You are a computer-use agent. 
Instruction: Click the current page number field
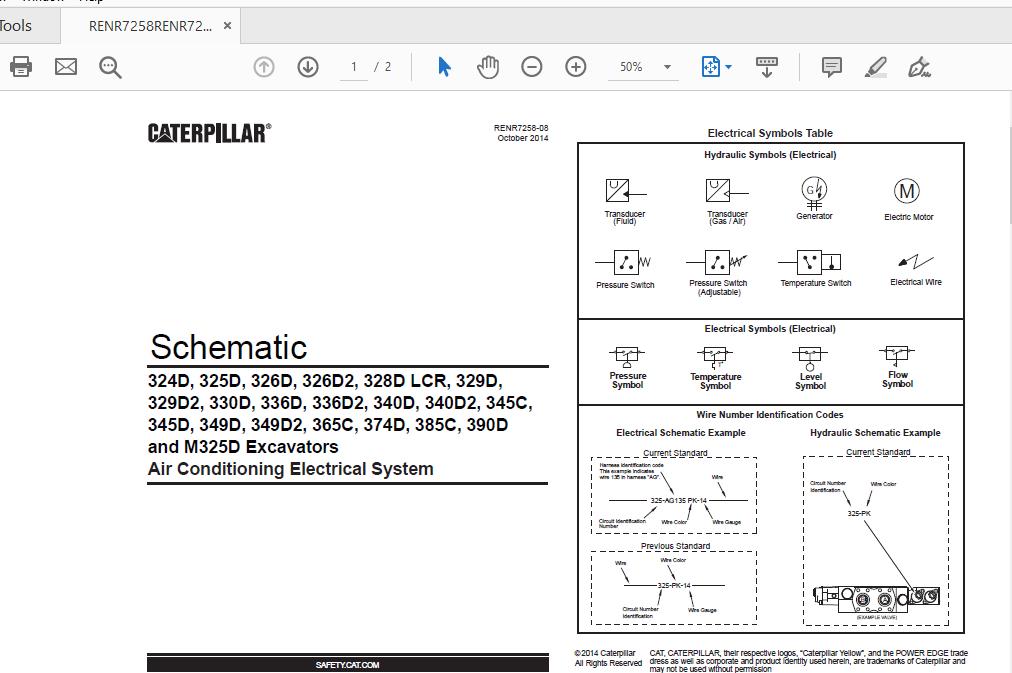(x=354, y=66)
